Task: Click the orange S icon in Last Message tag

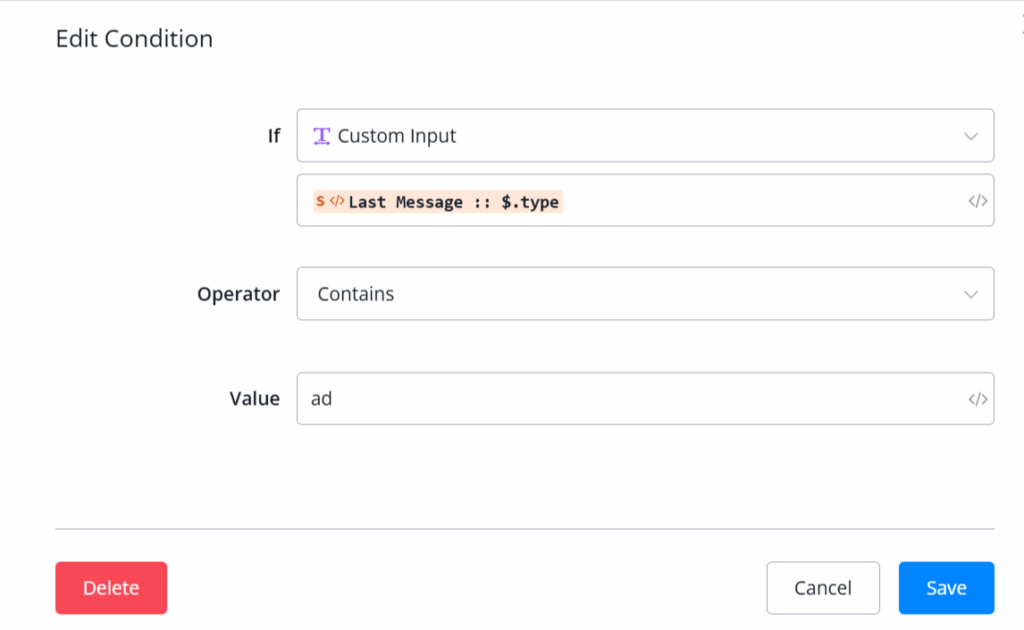Action: tap(320, 202)
